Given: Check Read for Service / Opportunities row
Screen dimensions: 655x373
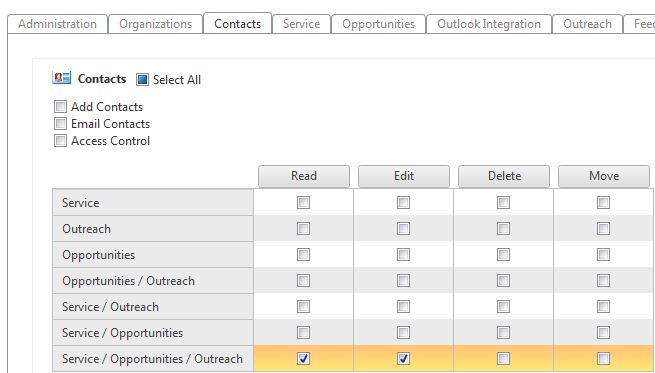Looking at the screenshot, I should click(303, 332).
